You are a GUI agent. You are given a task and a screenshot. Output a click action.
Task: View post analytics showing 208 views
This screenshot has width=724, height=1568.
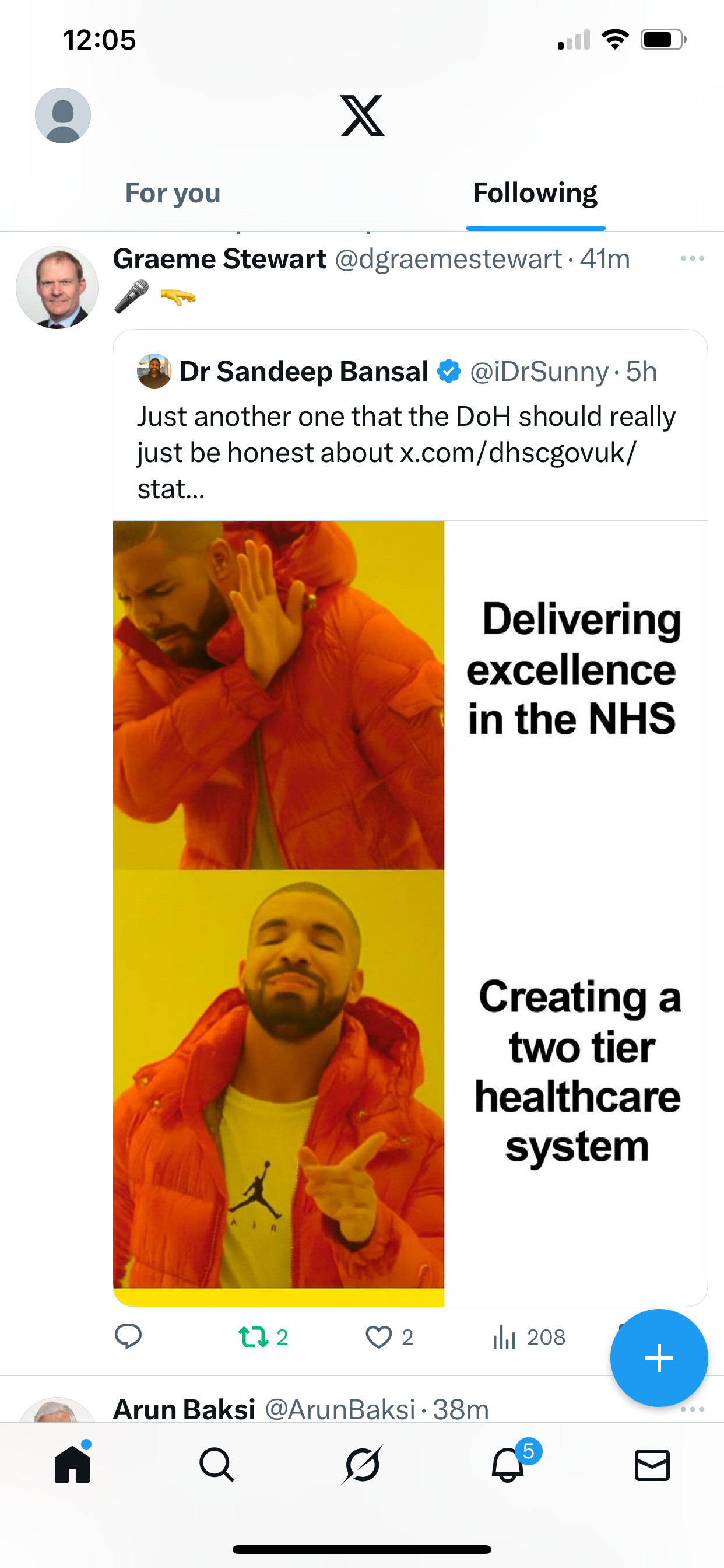point(529,1338)
